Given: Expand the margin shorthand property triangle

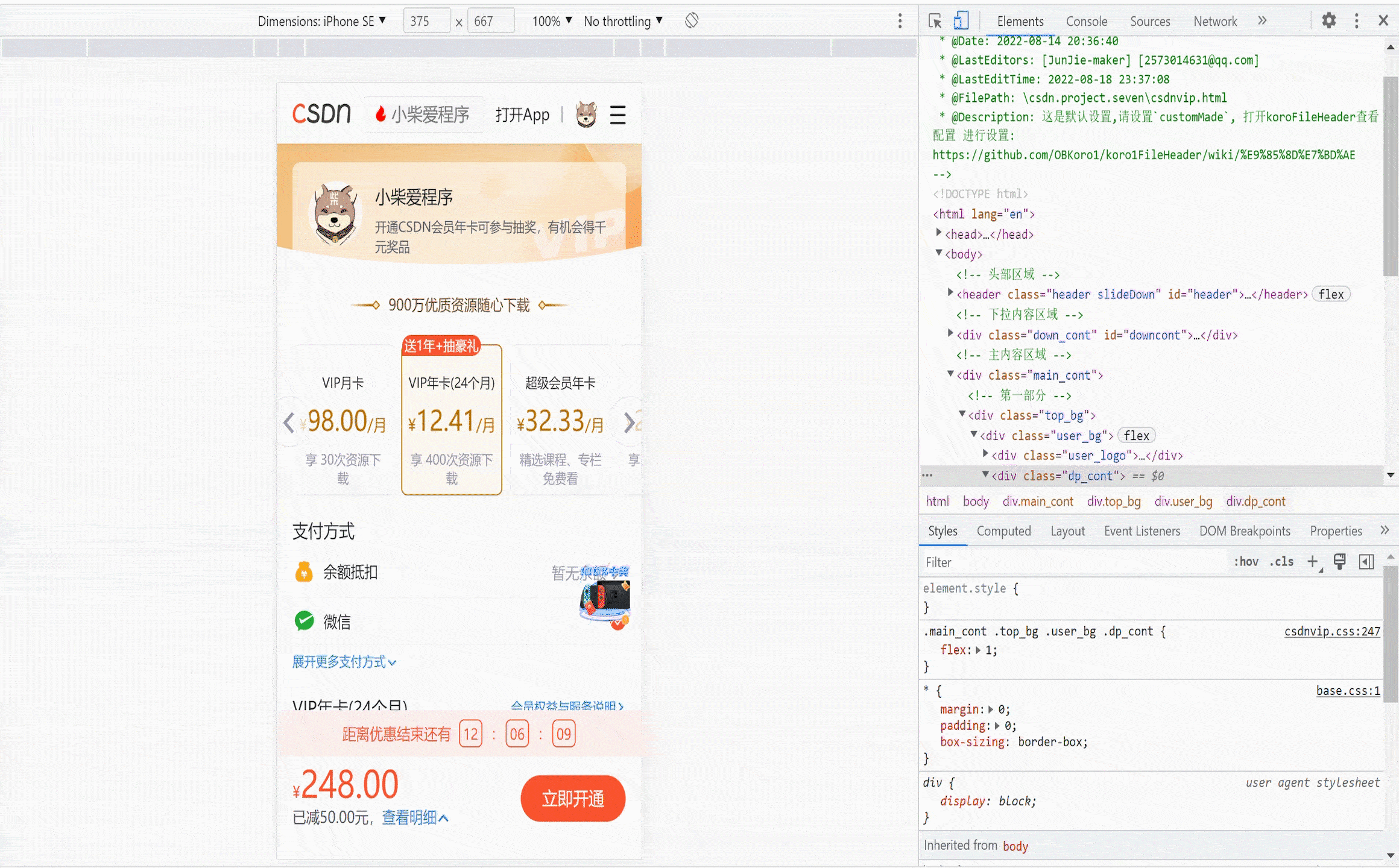Looking at the screenshot, I should (990, 709).
